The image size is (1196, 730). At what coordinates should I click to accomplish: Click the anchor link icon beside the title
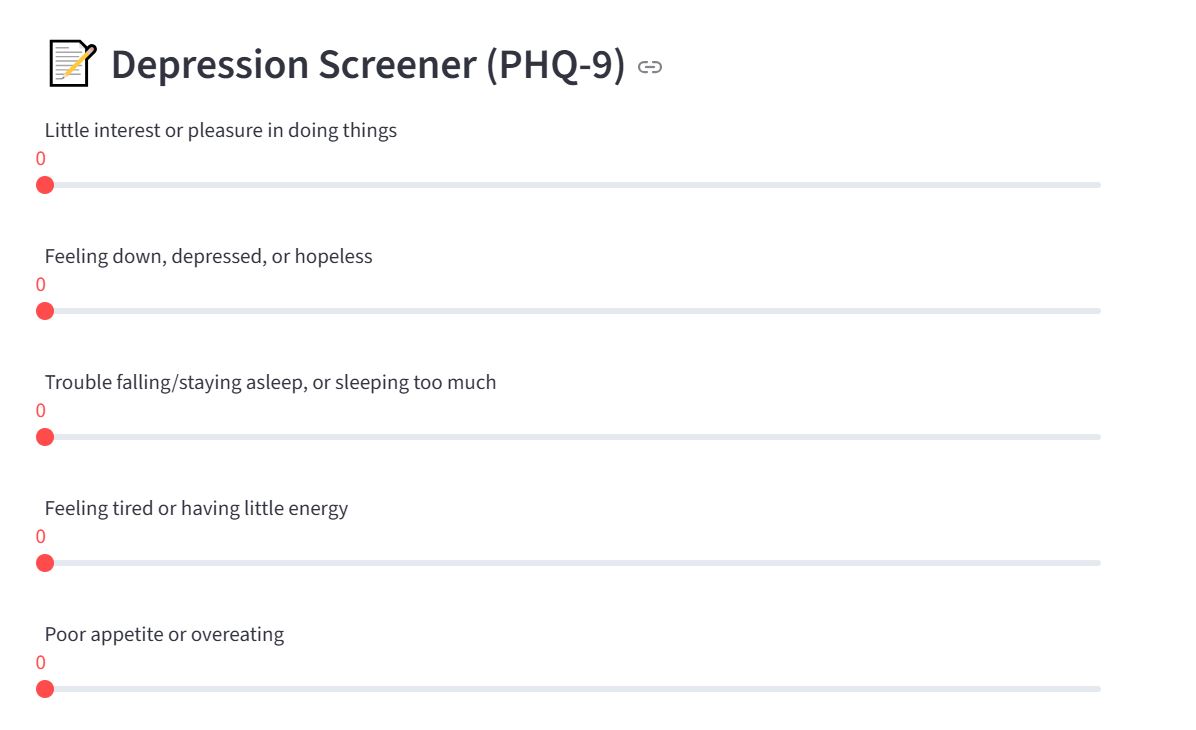pyautogui.click(x=650, y=67)
